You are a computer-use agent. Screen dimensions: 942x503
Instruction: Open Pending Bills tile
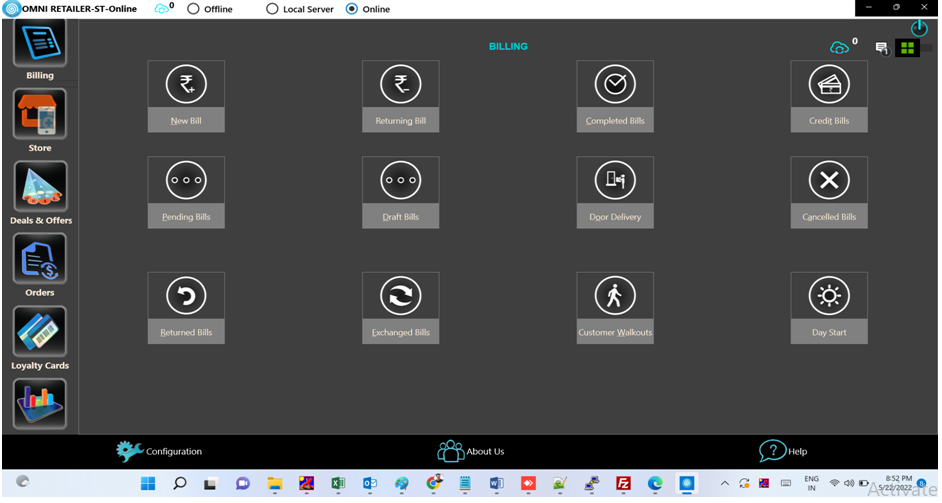(186, 192)
